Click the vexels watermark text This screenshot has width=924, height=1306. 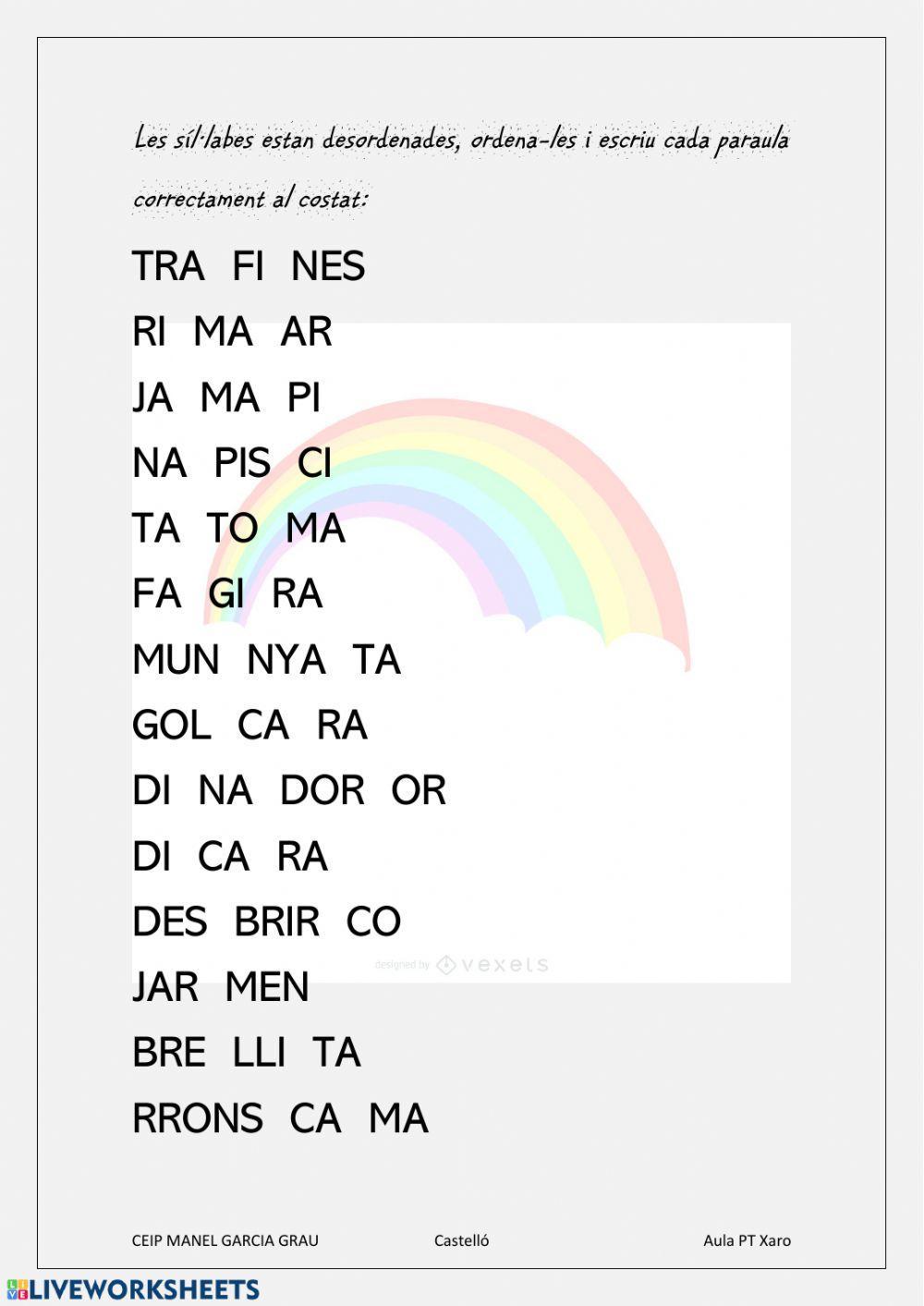click(x=505, y=965)
